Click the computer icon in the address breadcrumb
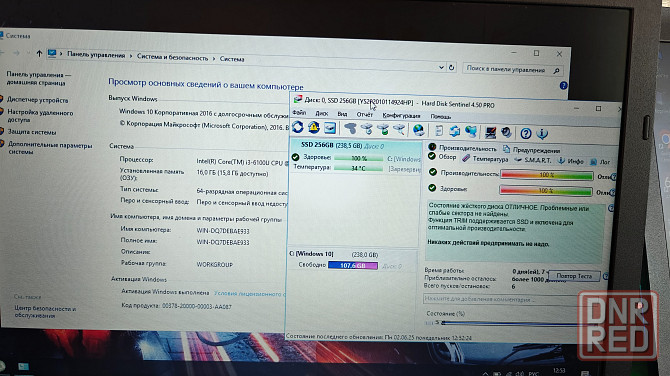 click(x=52, y=53)
